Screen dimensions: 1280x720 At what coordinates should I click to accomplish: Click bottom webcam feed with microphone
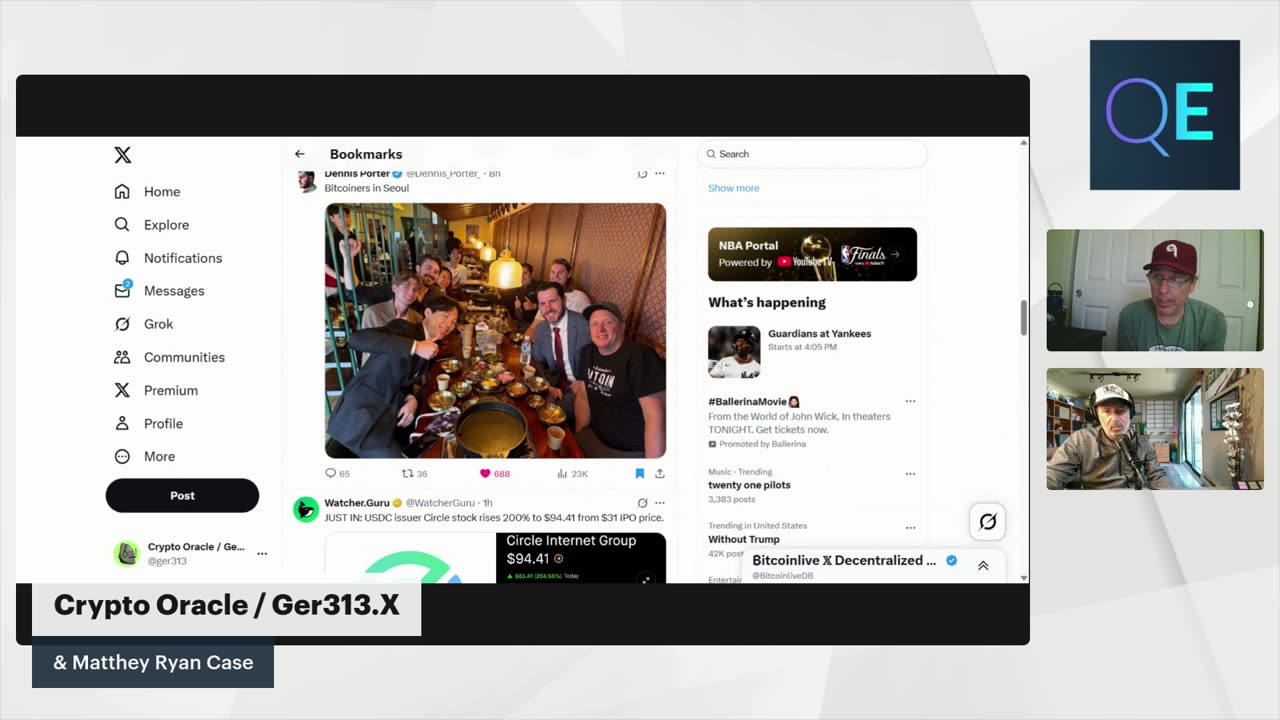pyautogui.click(x=1155, y=429)
